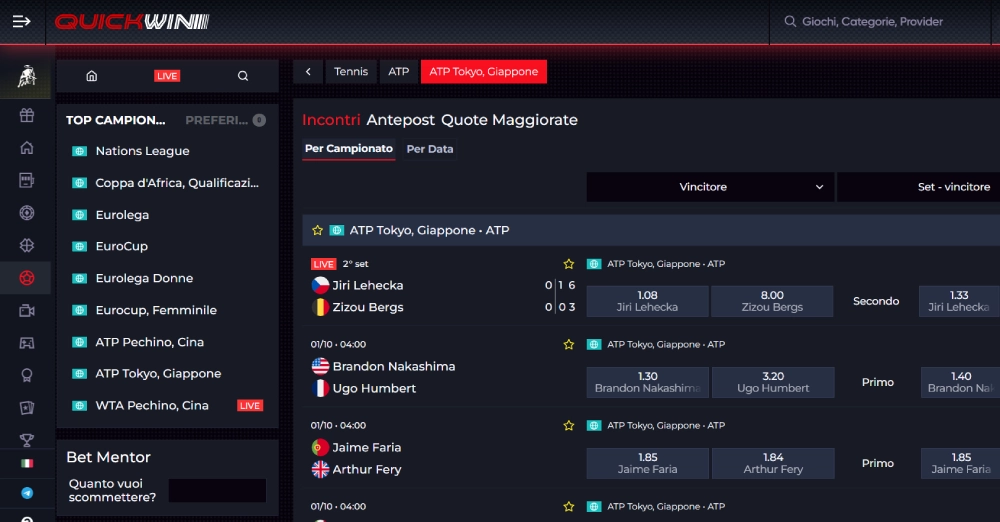Open the trophy tournaments sidebar icon
The image size is (1000, 522).
pos(26,440)
